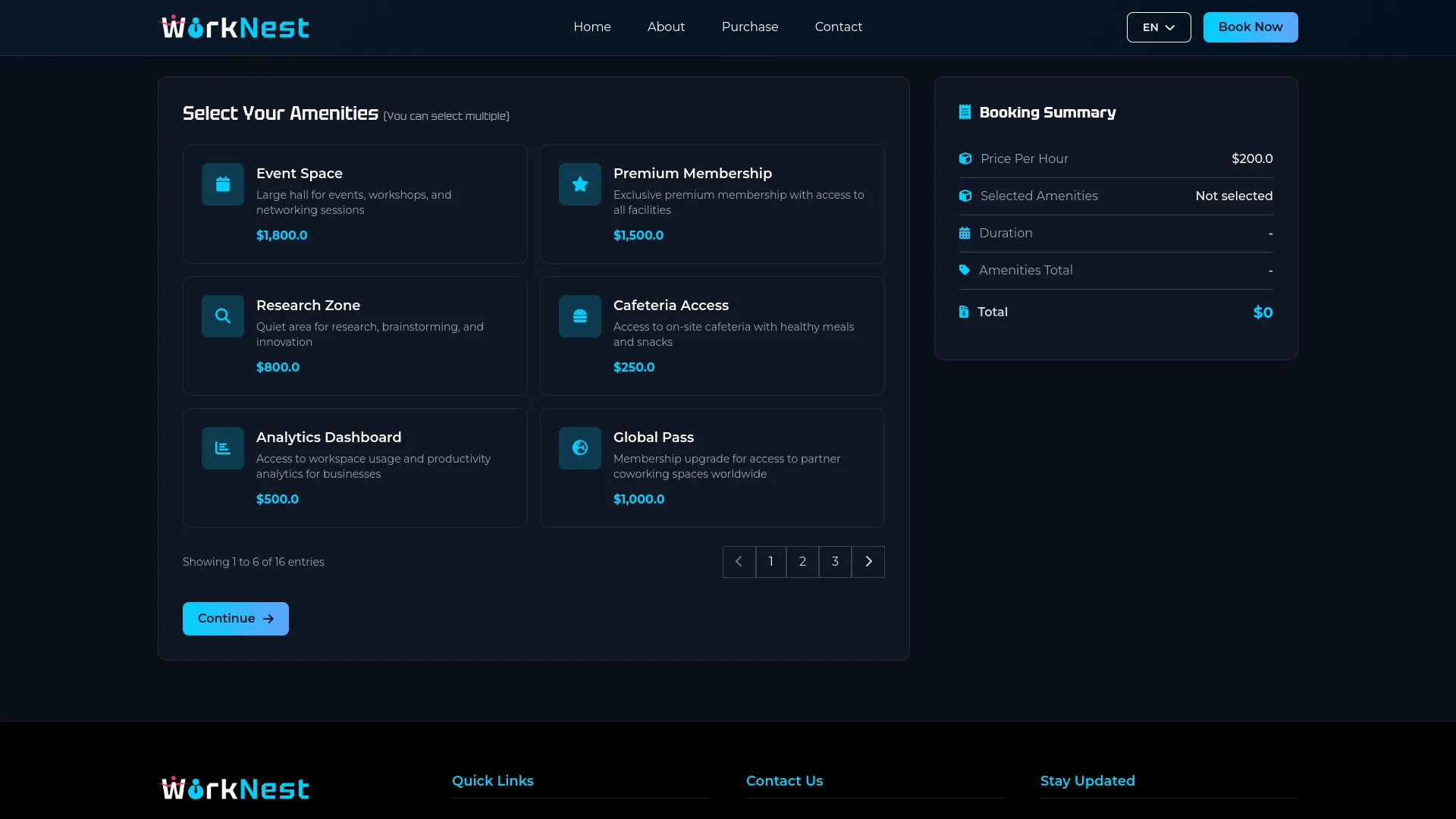Open the Purchase menu item
1456x819 pixels.
point(750,27)
